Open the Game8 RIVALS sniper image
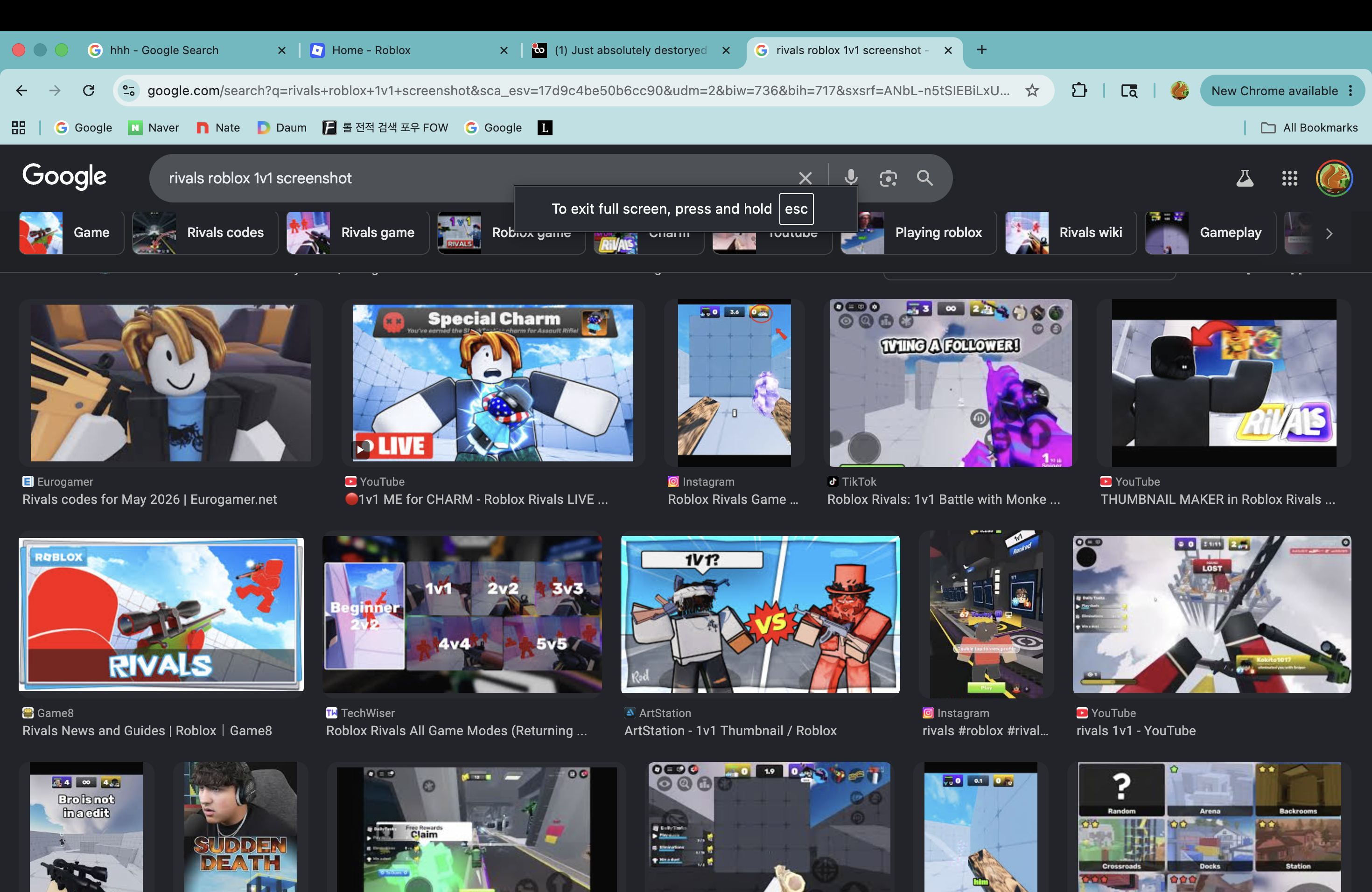This screenshot has height=892, width=1372. [161, 614]
